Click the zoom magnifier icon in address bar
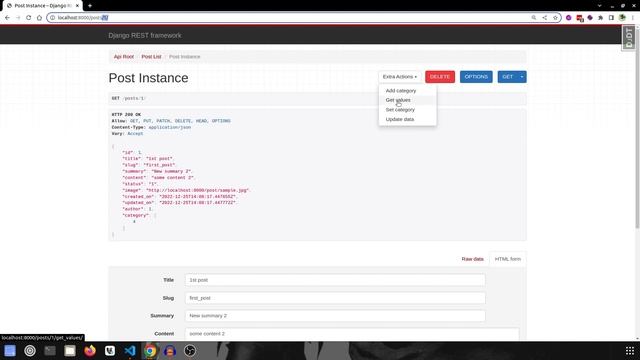Viewport: 640px width, 360px height. 533,18
